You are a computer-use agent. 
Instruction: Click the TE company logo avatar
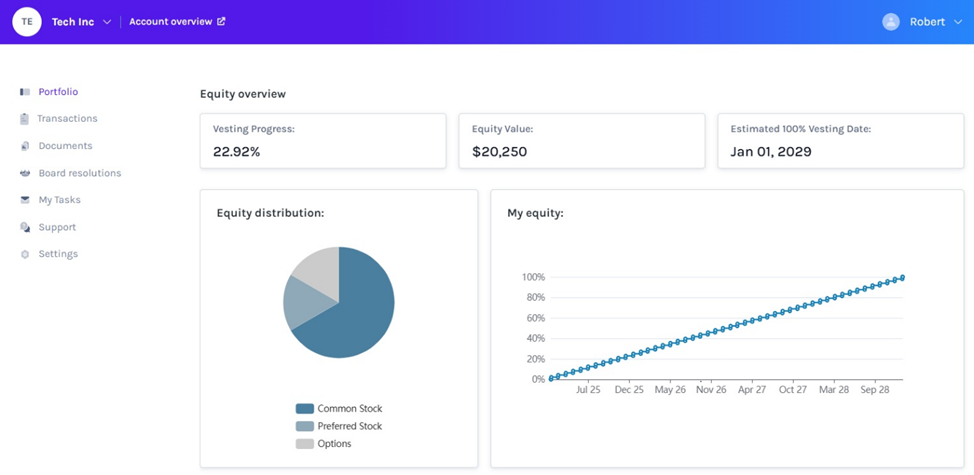[x=27, y=22]
